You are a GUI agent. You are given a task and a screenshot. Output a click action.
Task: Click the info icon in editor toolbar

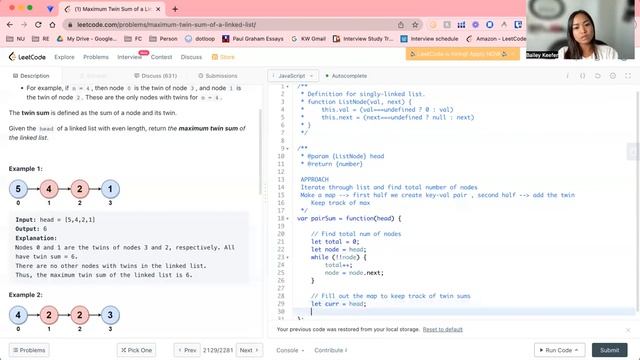point(567,76)
